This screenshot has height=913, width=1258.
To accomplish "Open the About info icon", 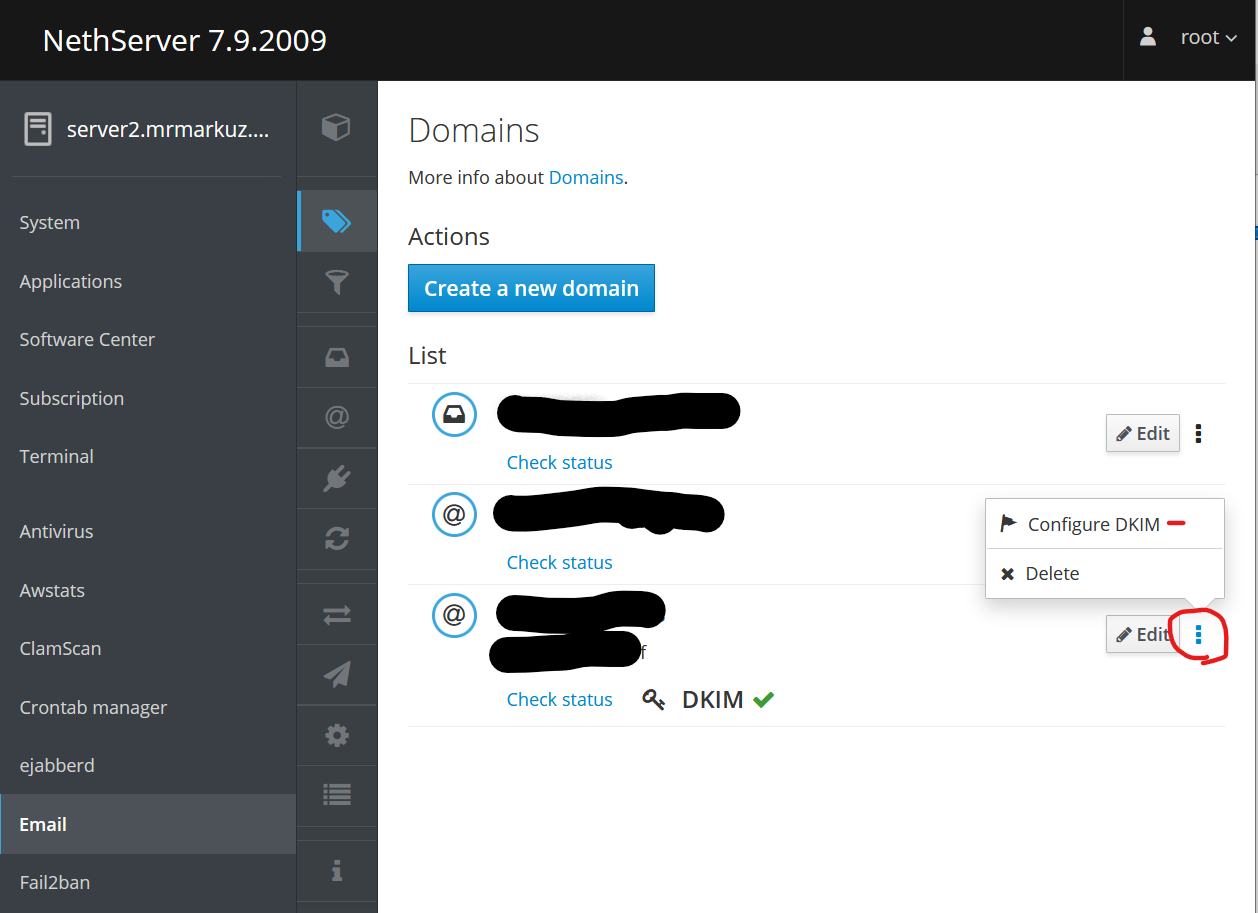I will pyautogui.click(x=337, y=870).
